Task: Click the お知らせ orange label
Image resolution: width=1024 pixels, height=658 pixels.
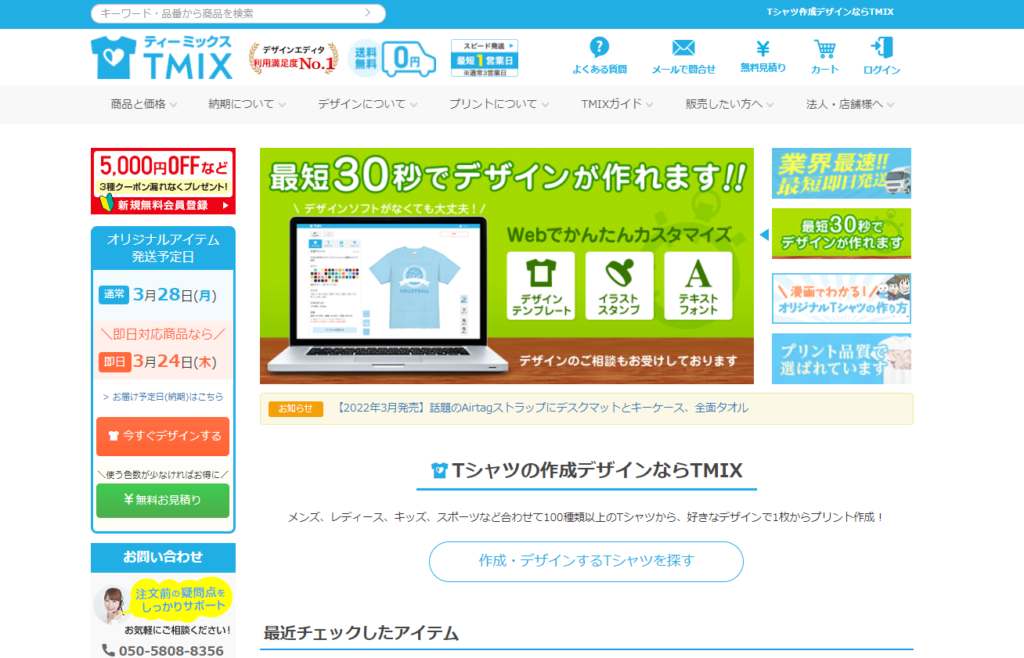Action: coord(295,409)
